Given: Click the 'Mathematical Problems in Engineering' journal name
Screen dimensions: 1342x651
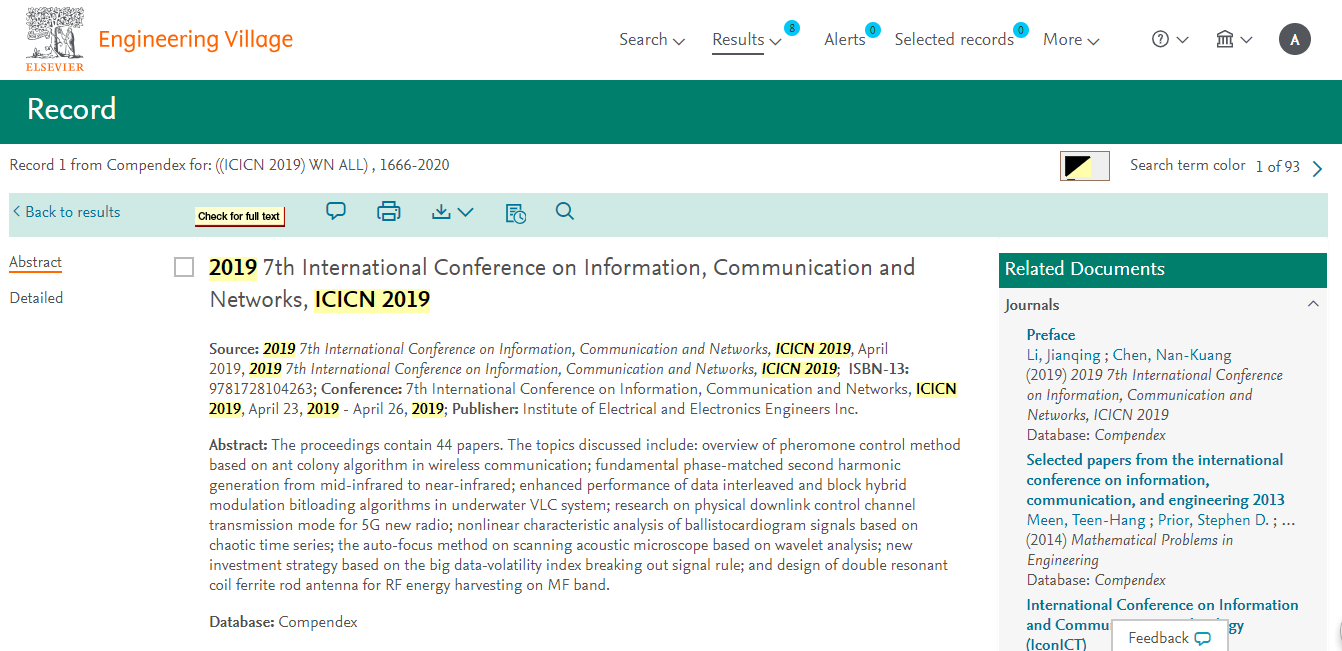Looking at the screenshot, I should [x=1130, y=550].
